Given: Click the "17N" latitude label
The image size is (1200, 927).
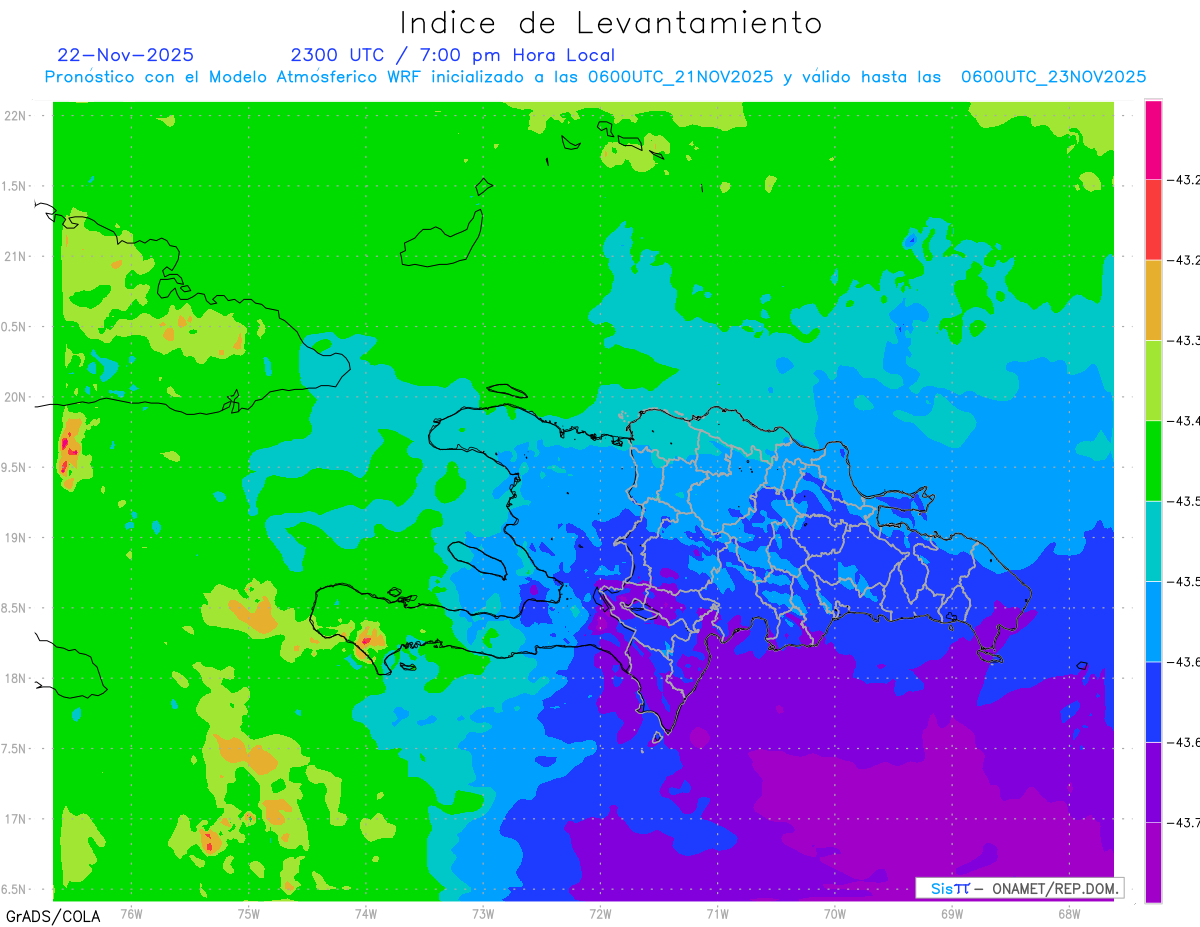Looking at the screenshot, I should [x=16, y=819].
